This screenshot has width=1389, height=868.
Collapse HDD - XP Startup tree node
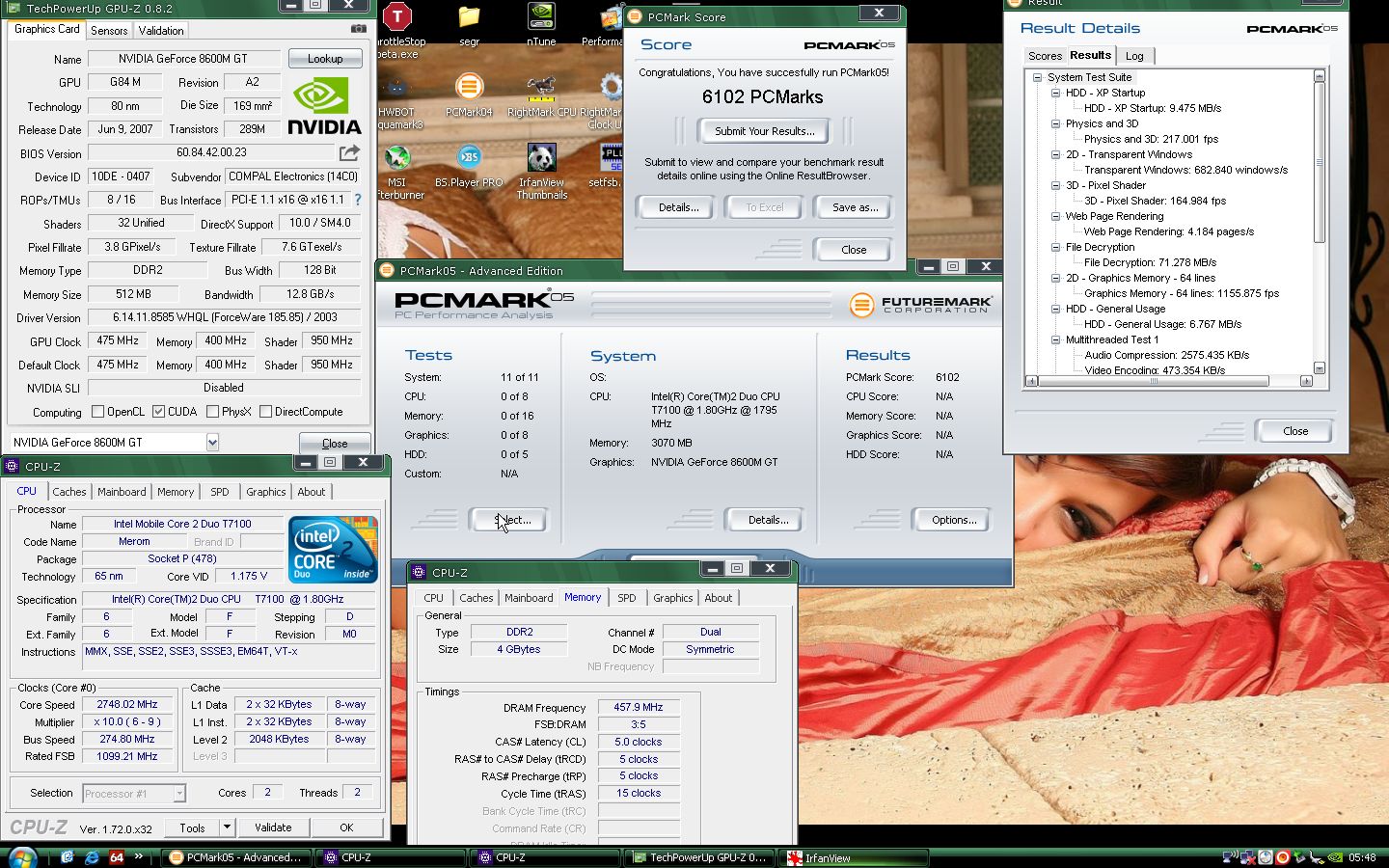[x=1055, y=93]
